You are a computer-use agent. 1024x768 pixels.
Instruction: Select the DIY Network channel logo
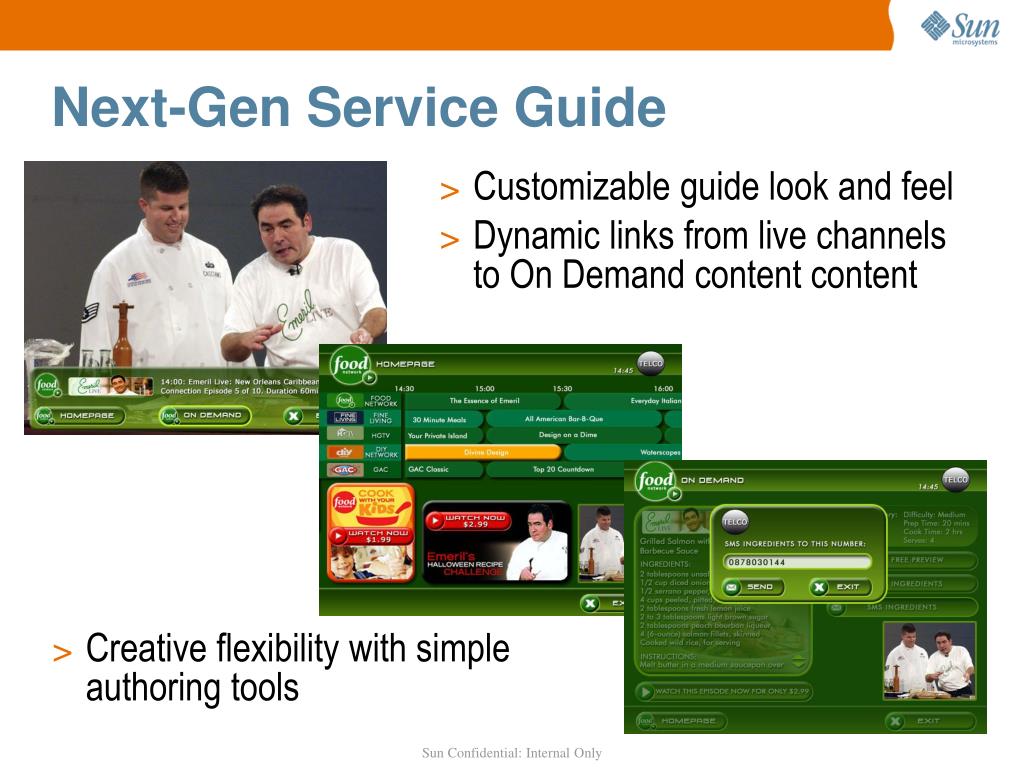pyautogui.click(x=345, y=452)
